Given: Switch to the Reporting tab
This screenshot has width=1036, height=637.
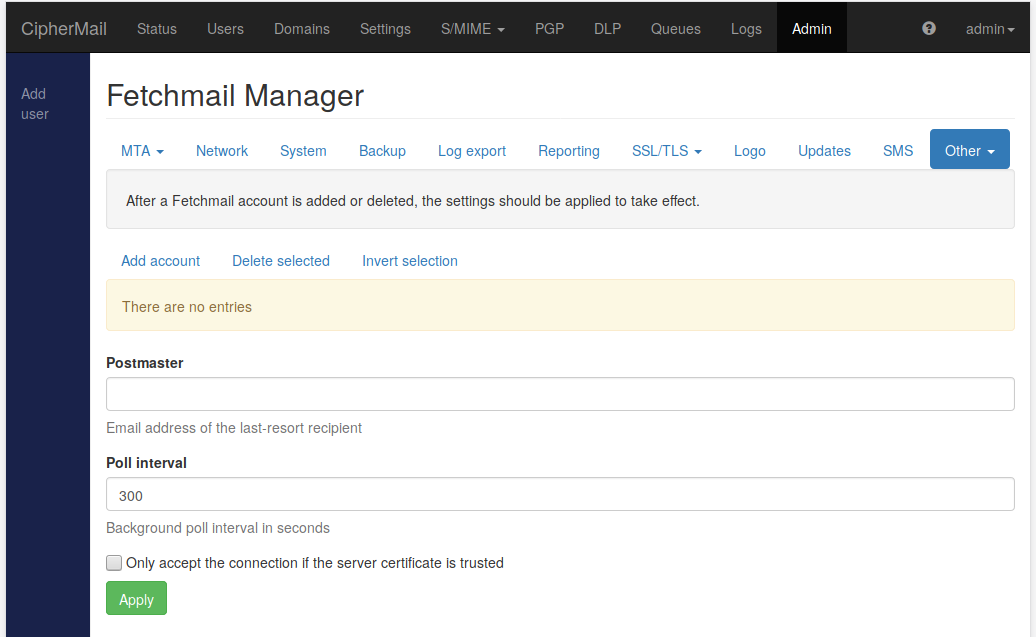Looking at the screenshot, I should [x=569, y=151].
